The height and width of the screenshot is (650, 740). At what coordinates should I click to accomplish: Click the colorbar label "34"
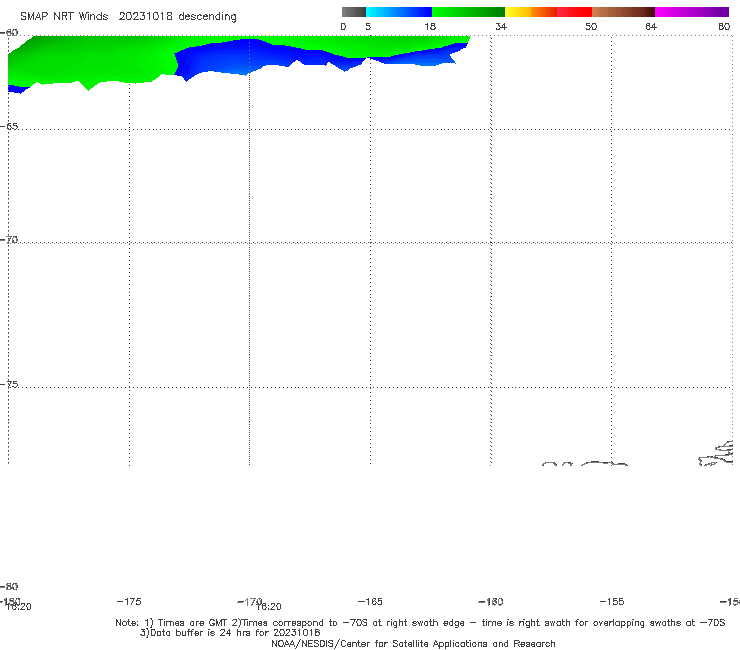(501, 27)
